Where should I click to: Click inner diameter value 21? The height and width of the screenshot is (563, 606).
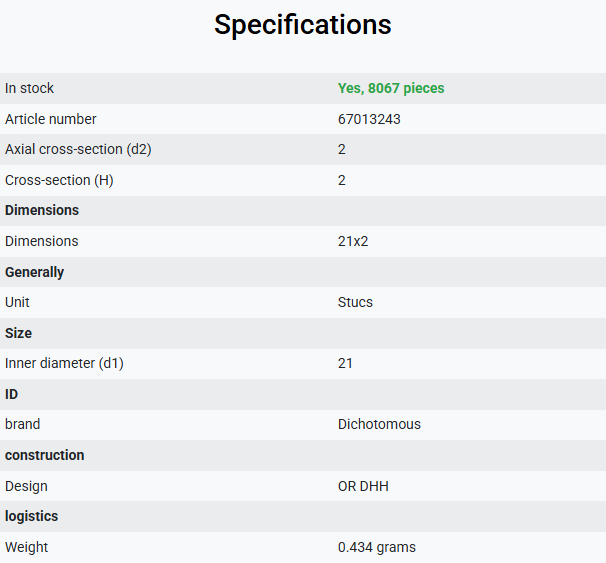pyautogui.click(x=345, y=364)
